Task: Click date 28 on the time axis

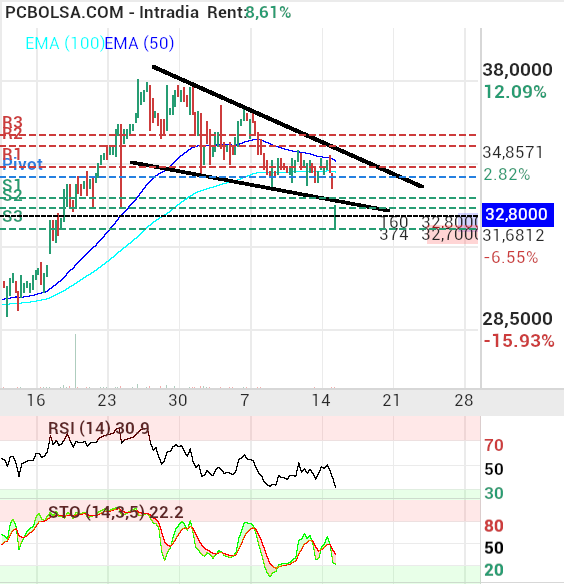Action: tap(463, 400)
